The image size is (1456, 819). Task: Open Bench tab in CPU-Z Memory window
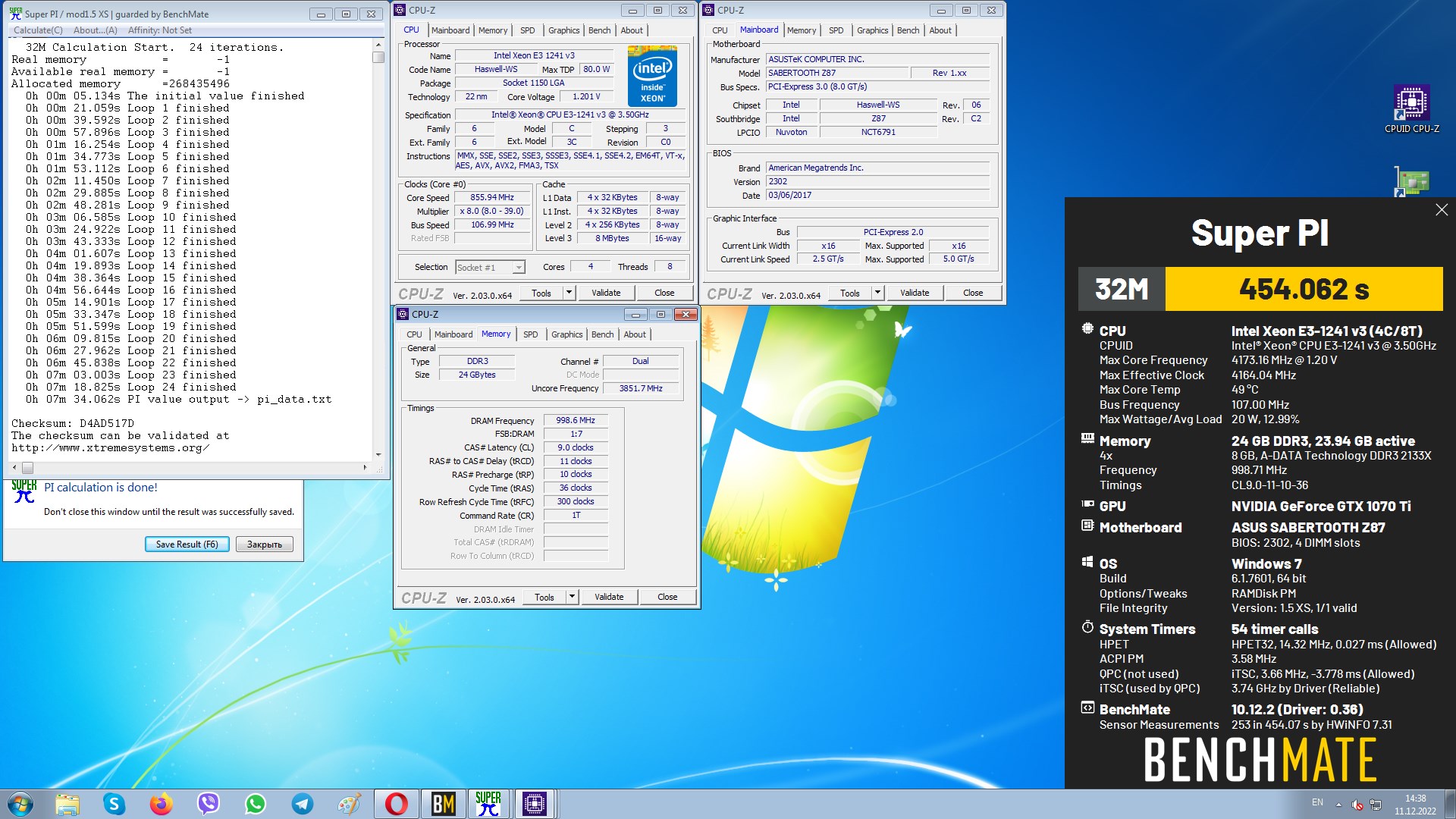[603, 334]
